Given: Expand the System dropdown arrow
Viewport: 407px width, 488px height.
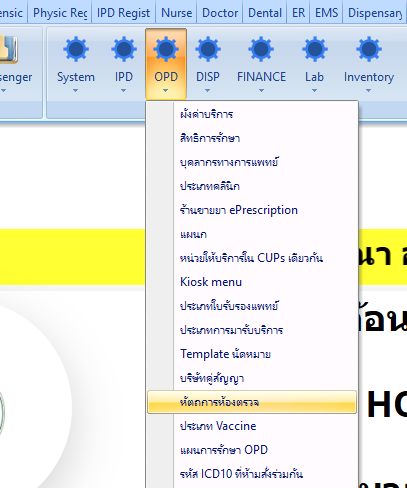Looking at the screenshot, I should coord(75,91).
